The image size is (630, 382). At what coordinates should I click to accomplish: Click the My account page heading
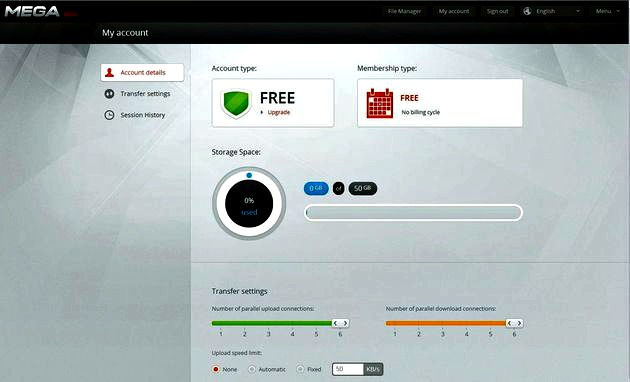tap(125, 33)
